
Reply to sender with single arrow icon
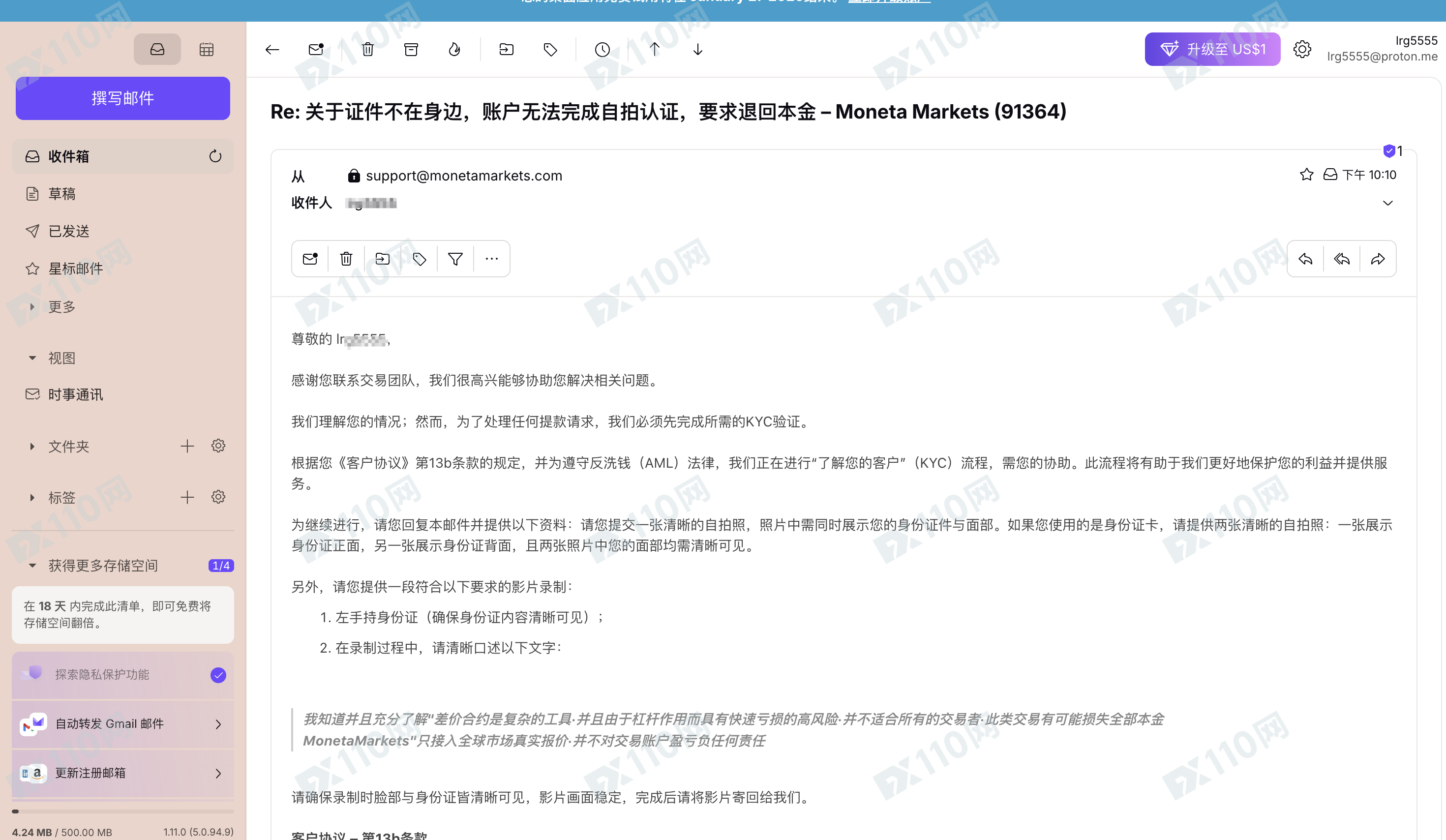click(x=1305, y=259)
